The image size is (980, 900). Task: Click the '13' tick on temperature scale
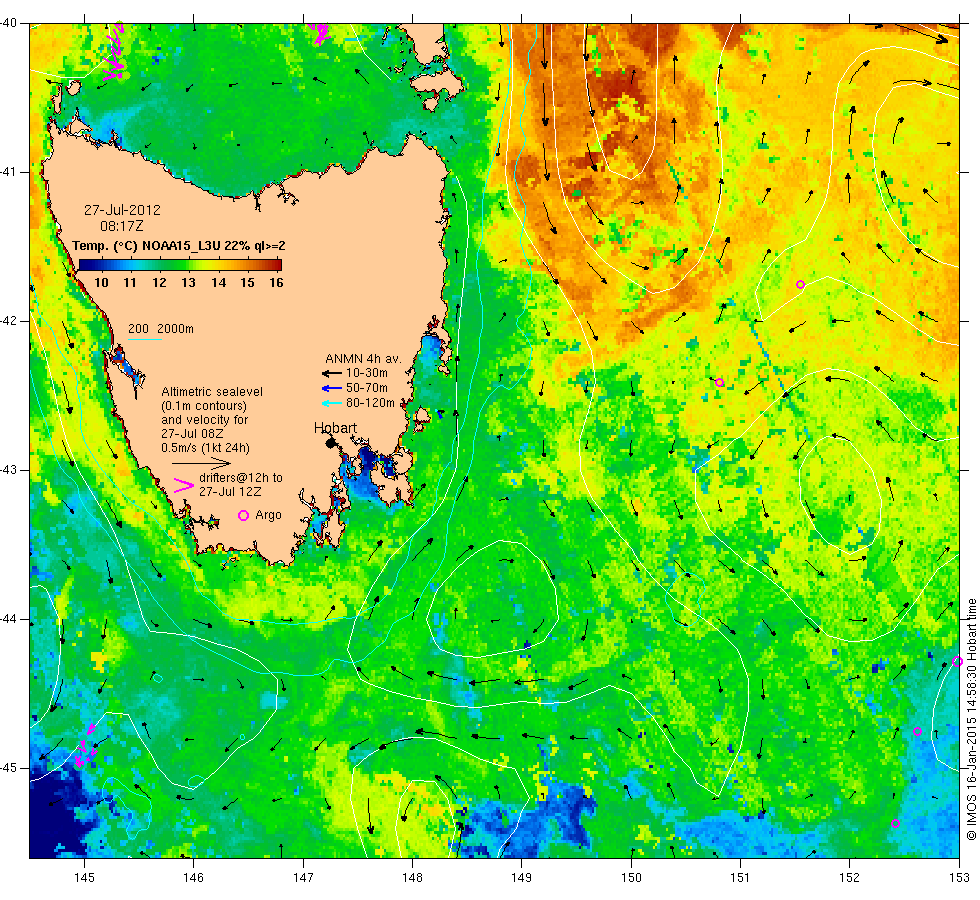(189, 282)
